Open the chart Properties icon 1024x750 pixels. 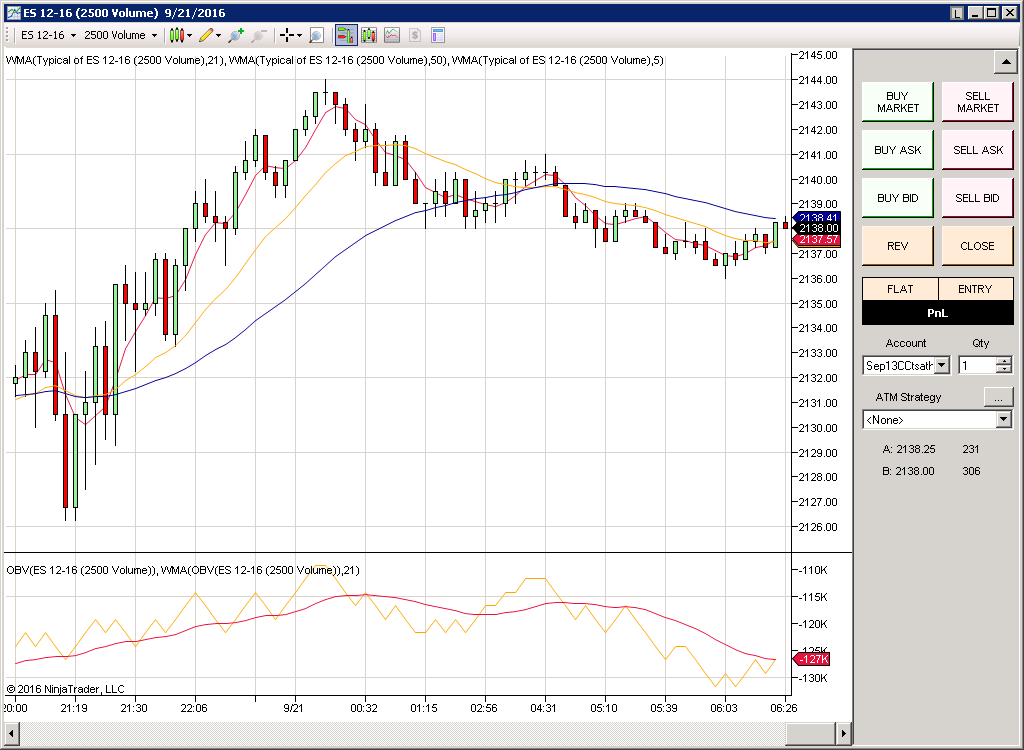pyautogui.click(x=438, y=35)
